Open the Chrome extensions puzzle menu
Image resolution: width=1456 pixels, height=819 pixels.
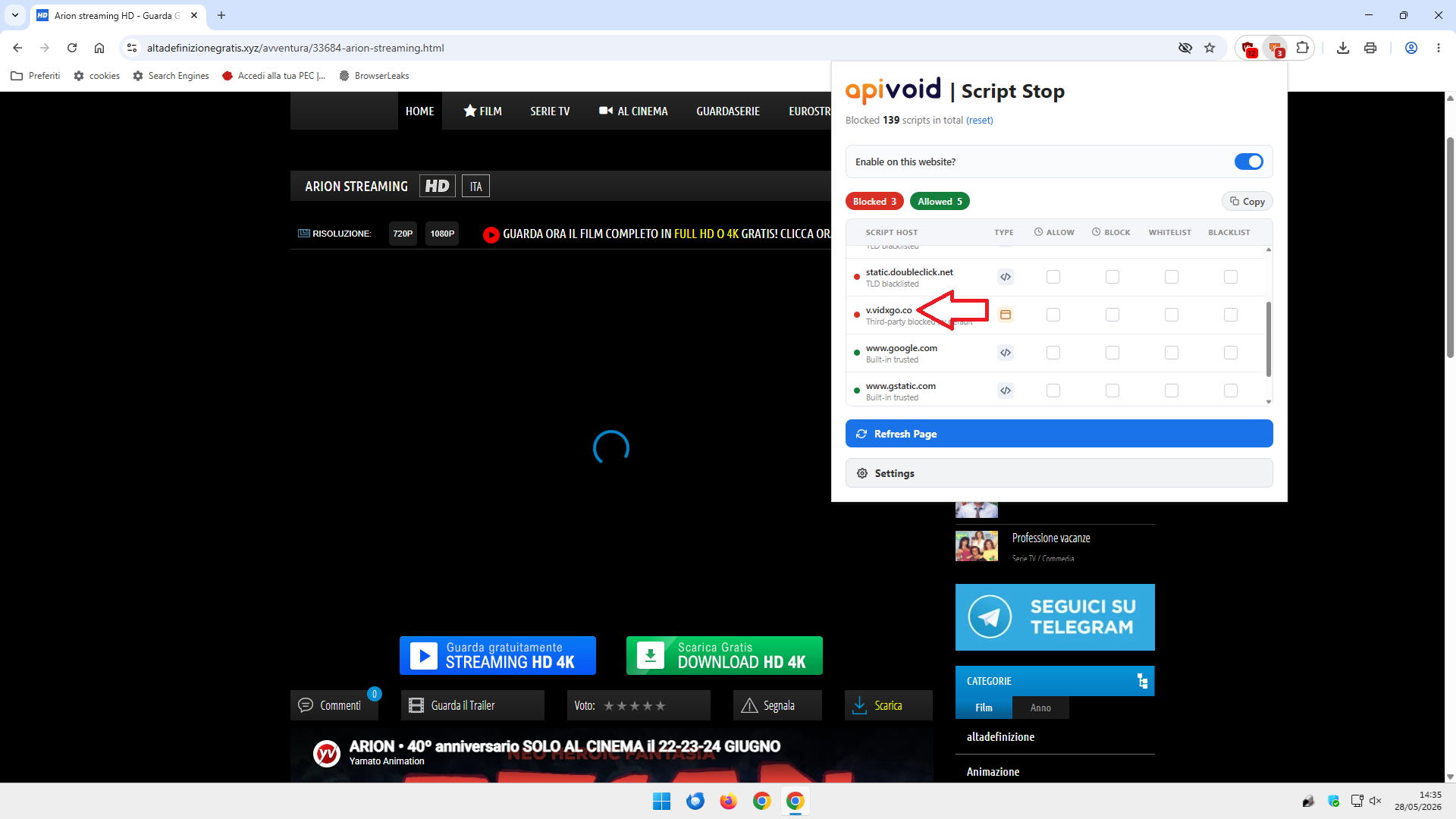pyautogui.click(x=1303, y=48)
